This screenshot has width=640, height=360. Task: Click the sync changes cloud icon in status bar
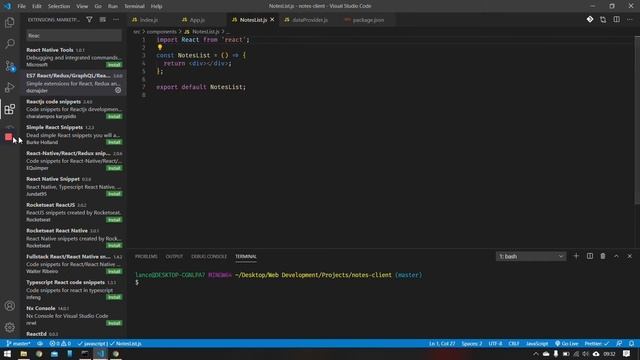(40, 343)
